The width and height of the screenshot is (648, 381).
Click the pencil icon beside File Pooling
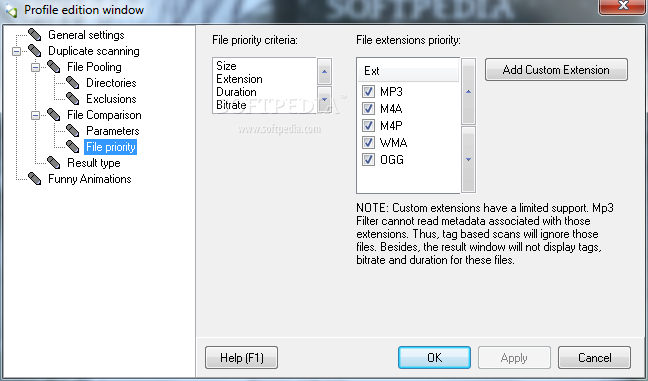tap(53, 67)
